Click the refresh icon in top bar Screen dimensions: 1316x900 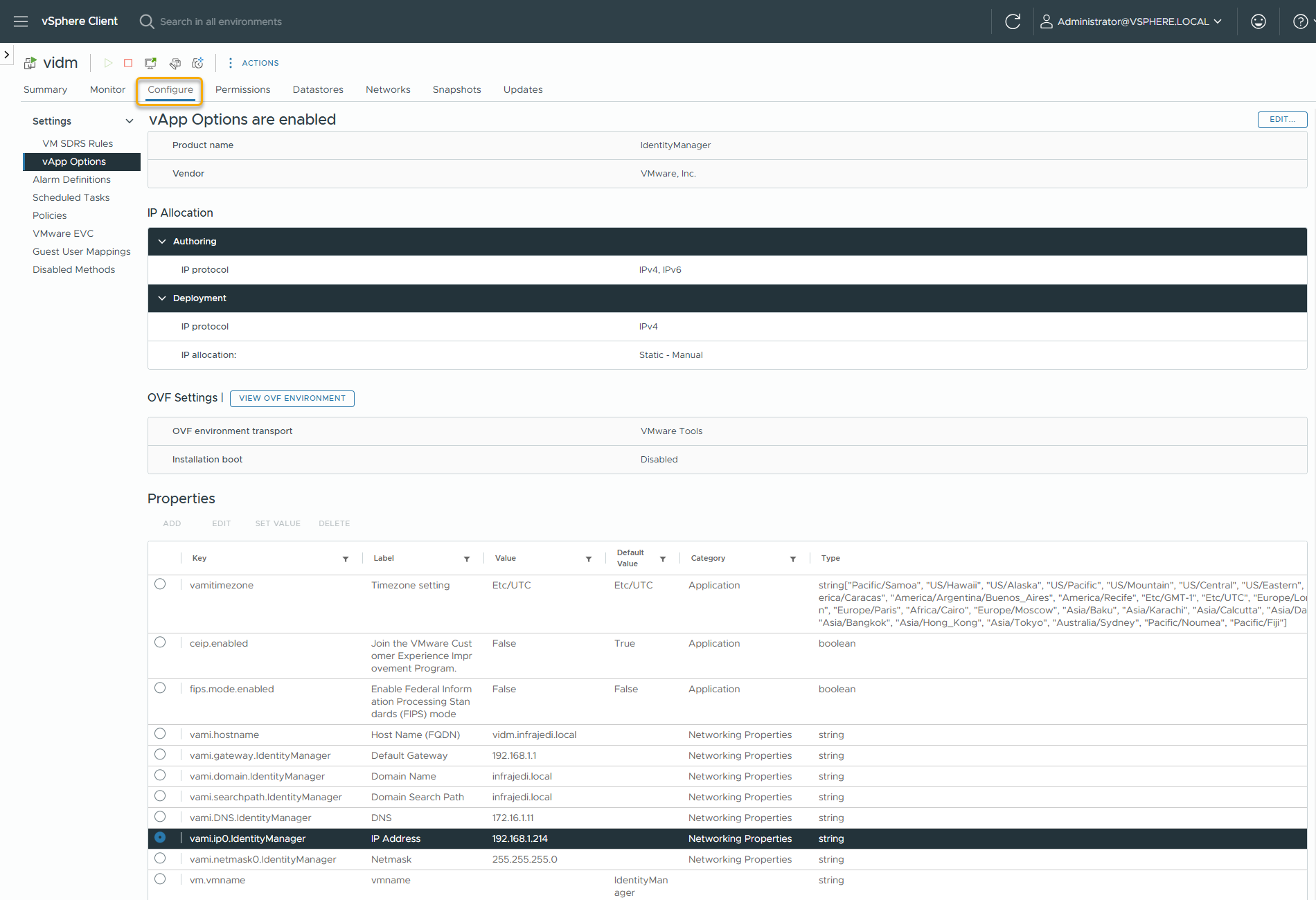pyautogui.click(x=1012, y=21)
